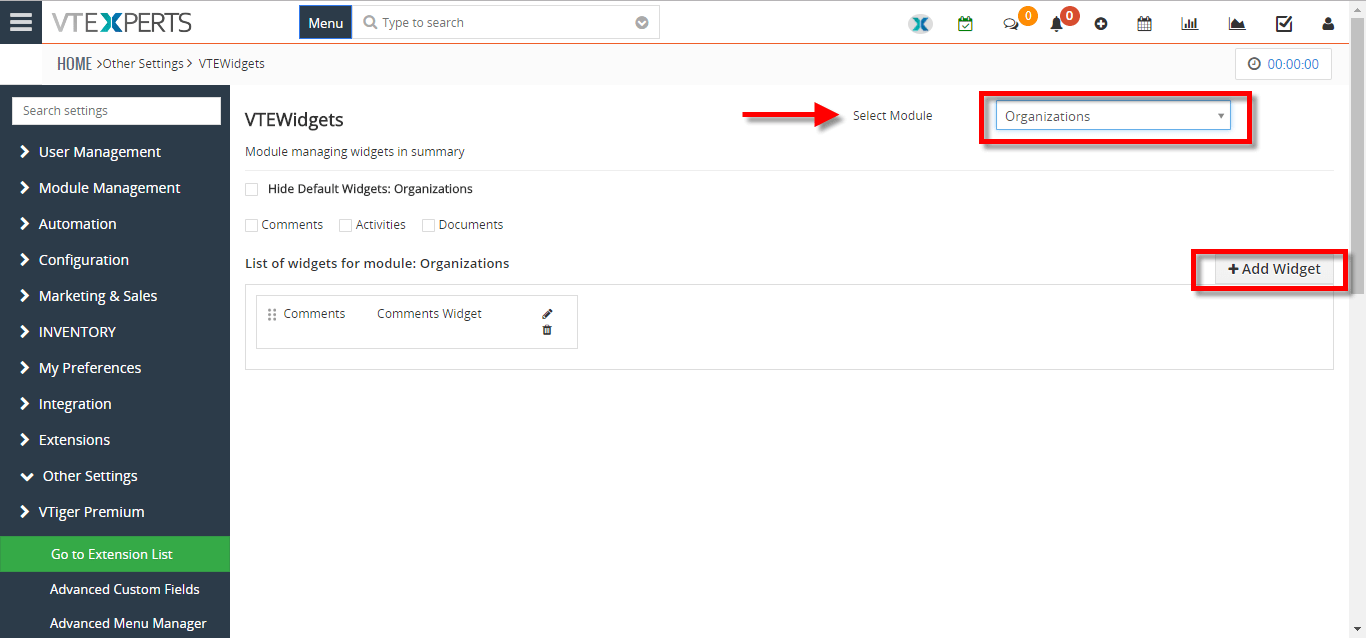Open the notifications bell
The height and width of the screenshot is (638, 1366).
(x=1056, y=23)
